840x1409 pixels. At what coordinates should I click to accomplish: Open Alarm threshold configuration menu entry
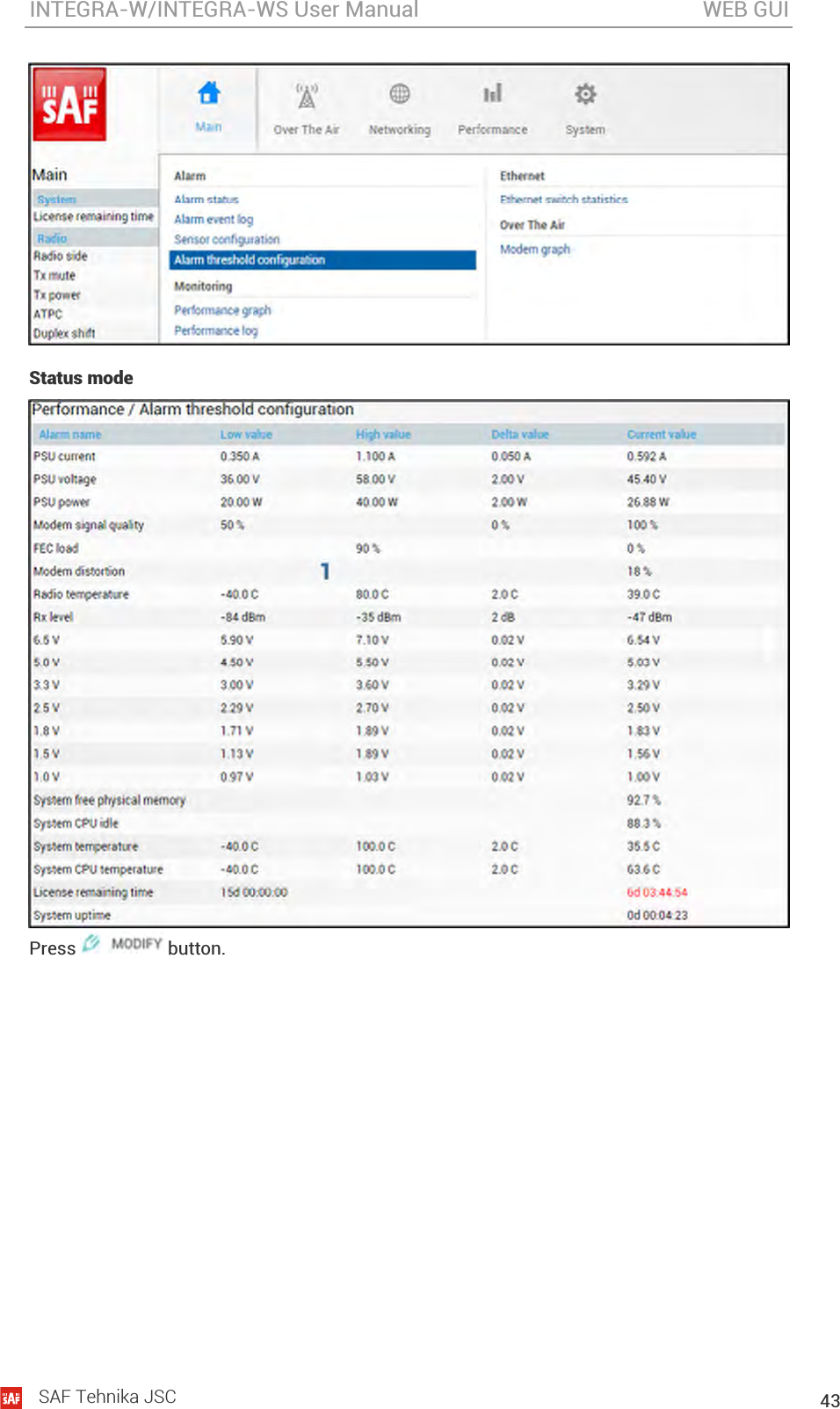[x=322, y=260]
